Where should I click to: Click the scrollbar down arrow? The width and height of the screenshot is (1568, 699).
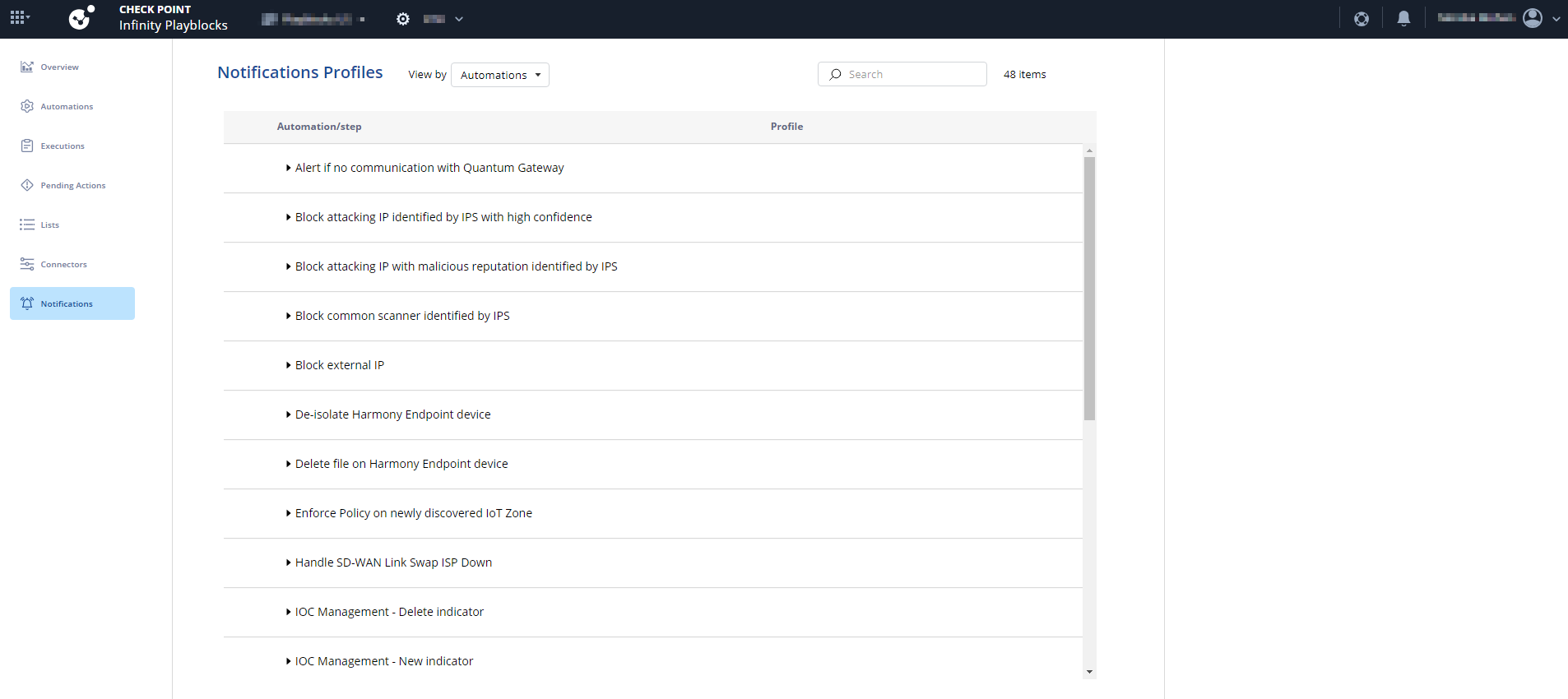coord(1089,672)
